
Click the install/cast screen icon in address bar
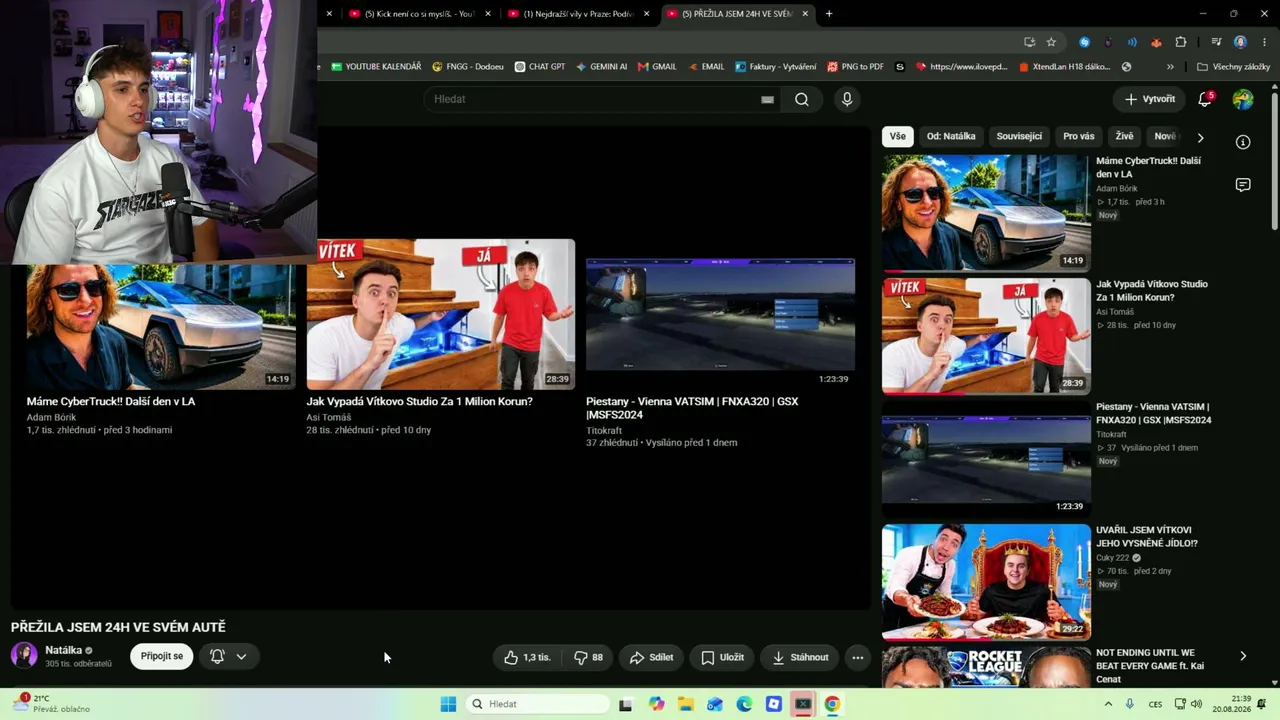(x=1029, y=42)
